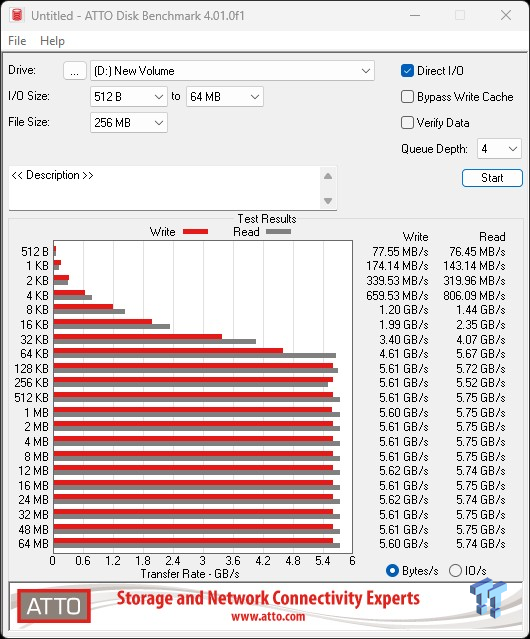
Task: Click the ATTO app icon in title bar
Action: tap(17, 15)
